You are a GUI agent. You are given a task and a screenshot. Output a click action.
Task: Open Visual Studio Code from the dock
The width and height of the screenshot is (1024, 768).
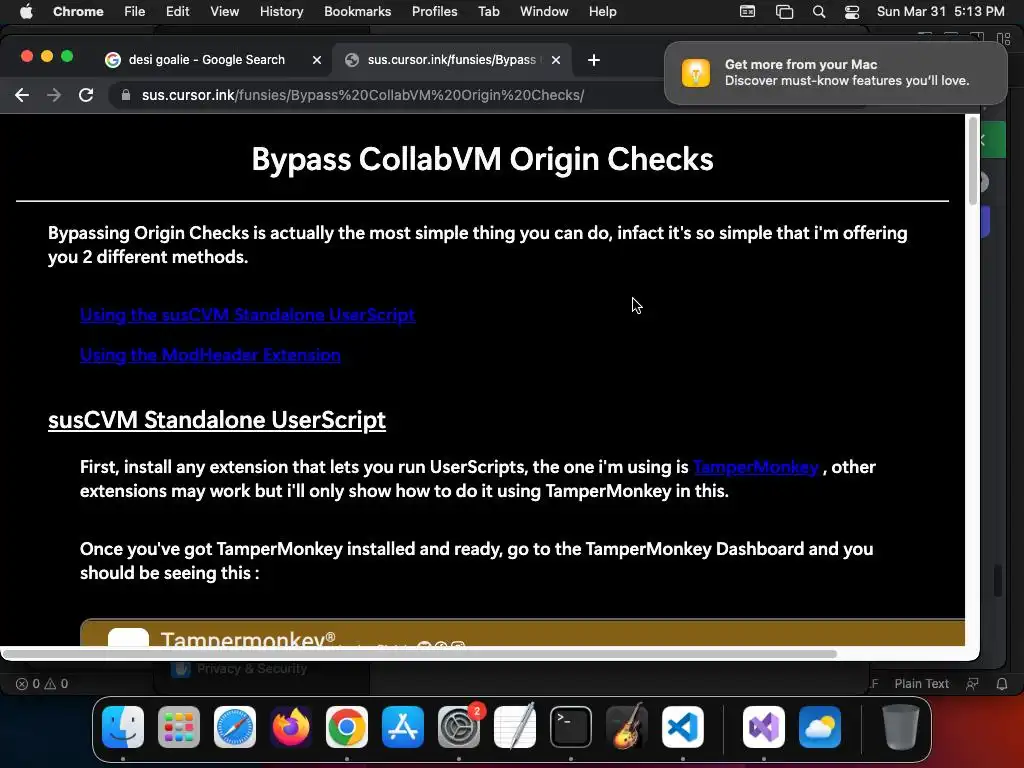(x=683, y=727)
